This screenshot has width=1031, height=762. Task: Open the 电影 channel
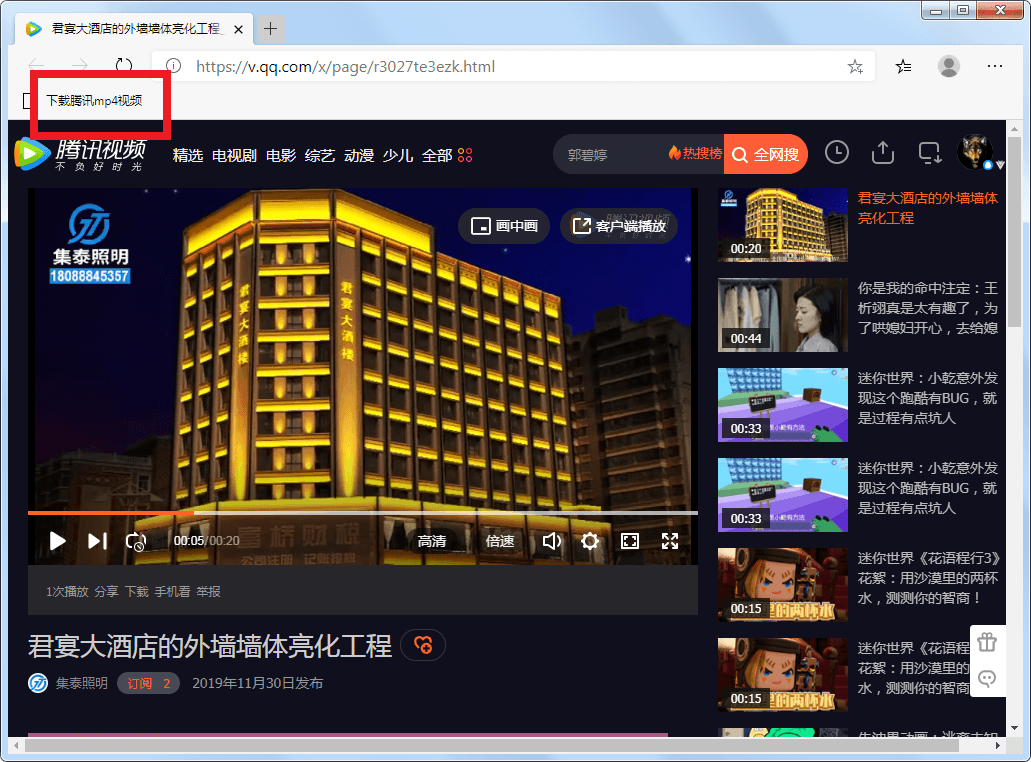281,155
